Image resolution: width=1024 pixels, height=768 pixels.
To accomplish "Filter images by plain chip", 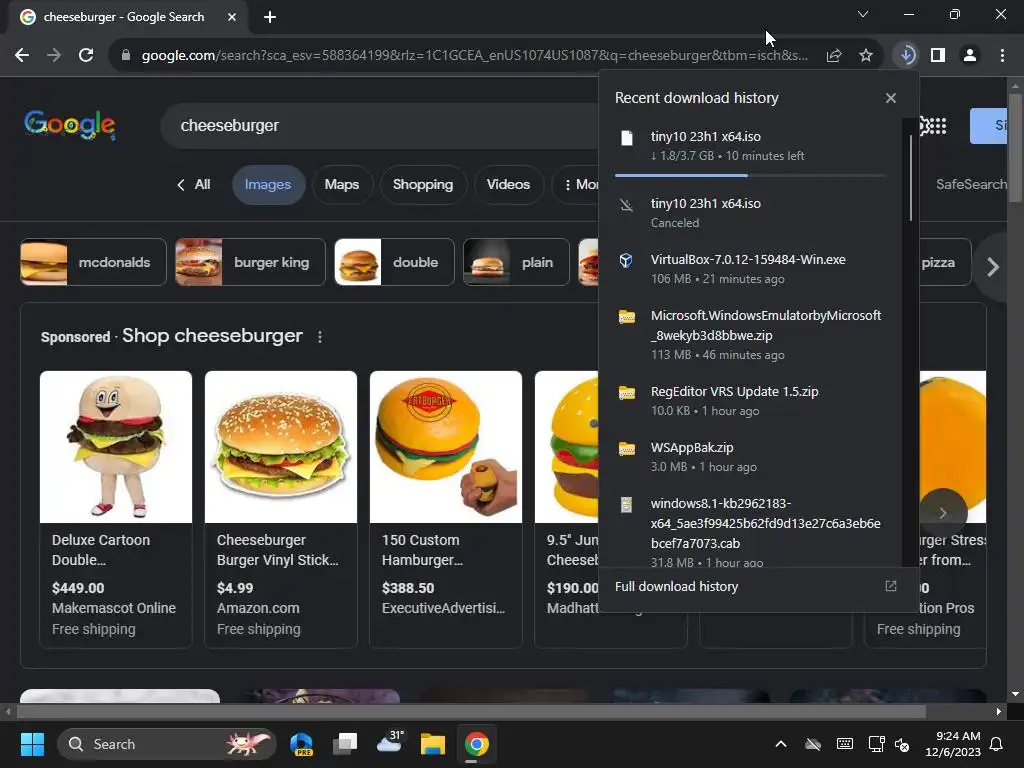I will point(516,263).
